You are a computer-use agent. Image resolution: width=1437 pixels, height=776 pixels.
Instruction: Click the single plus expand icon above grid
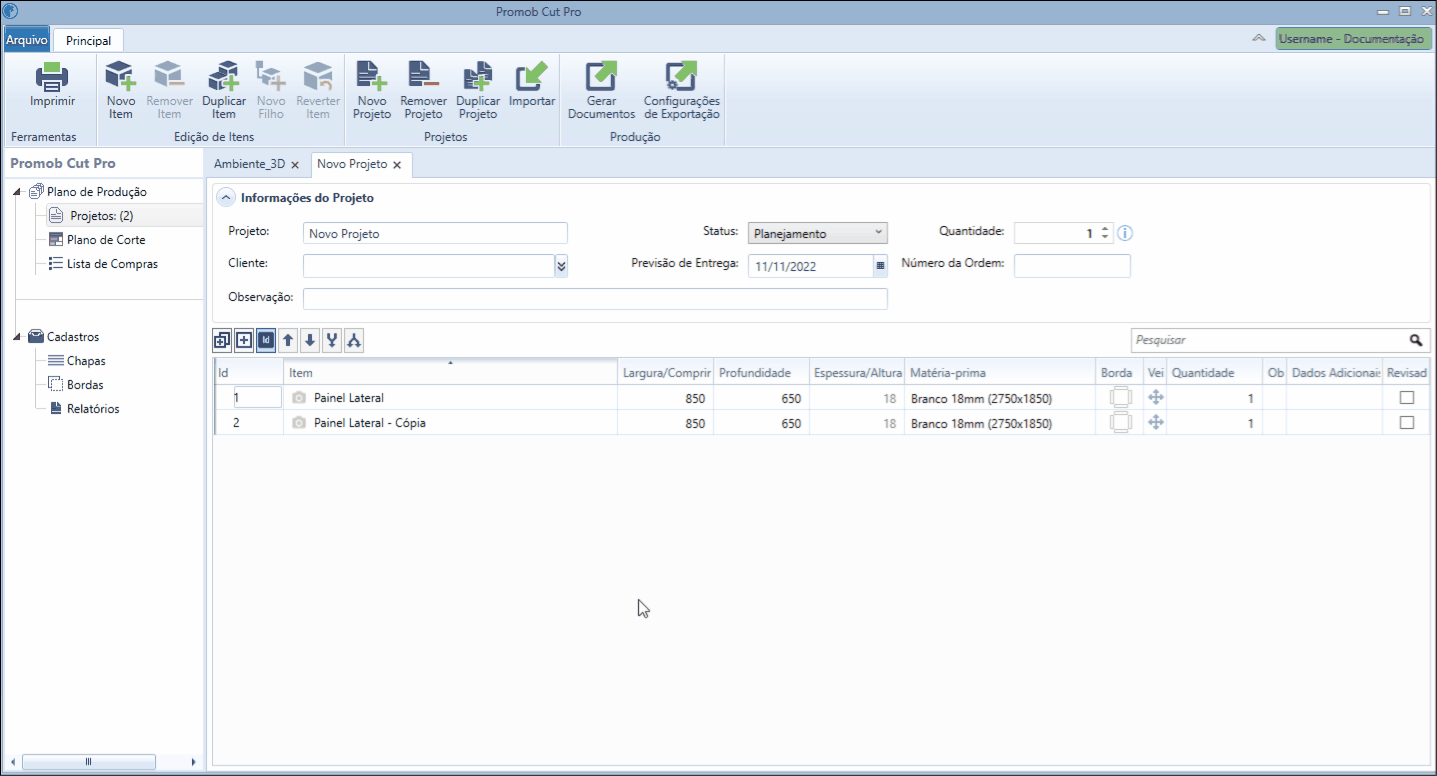point(244,340)
